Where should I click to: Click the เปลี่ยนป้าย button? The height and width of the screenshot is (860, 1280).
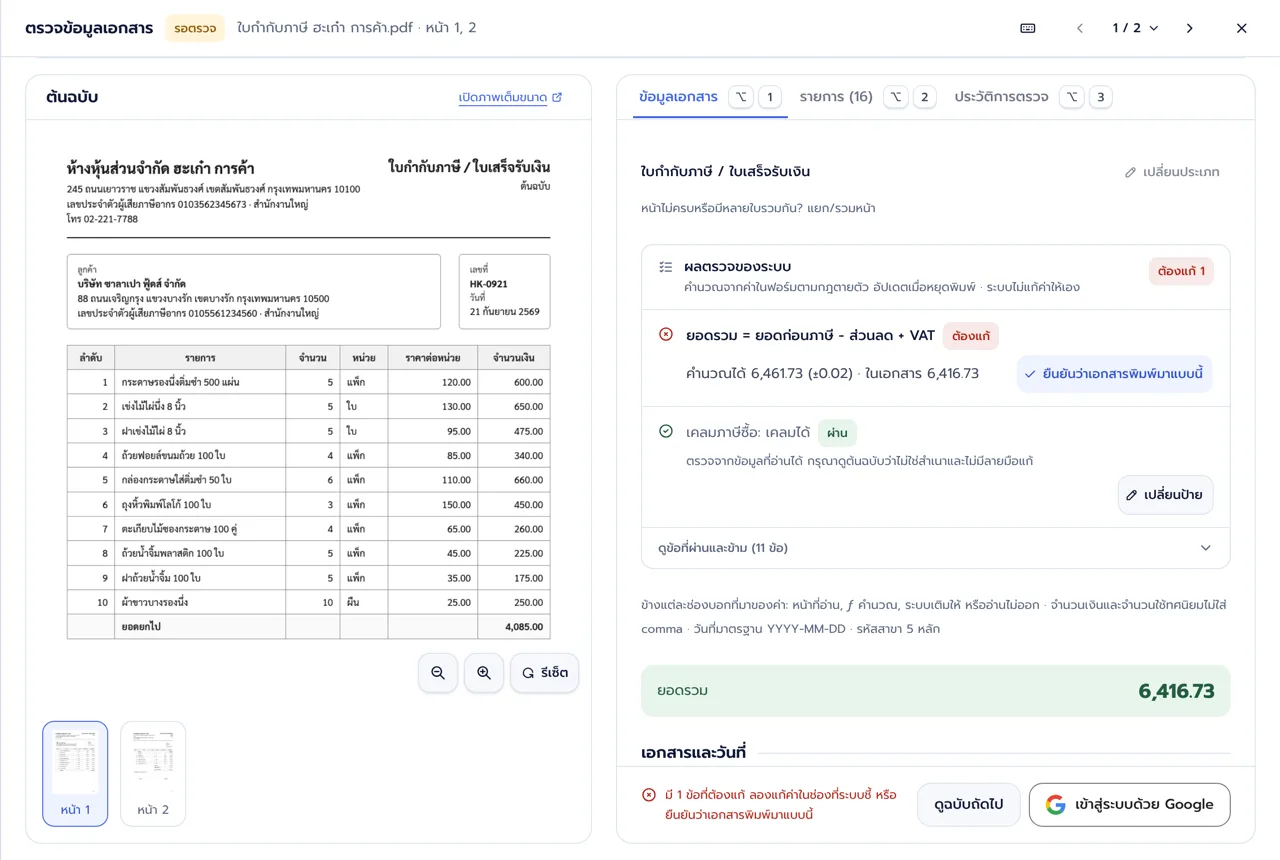(x=1166, y=495)
